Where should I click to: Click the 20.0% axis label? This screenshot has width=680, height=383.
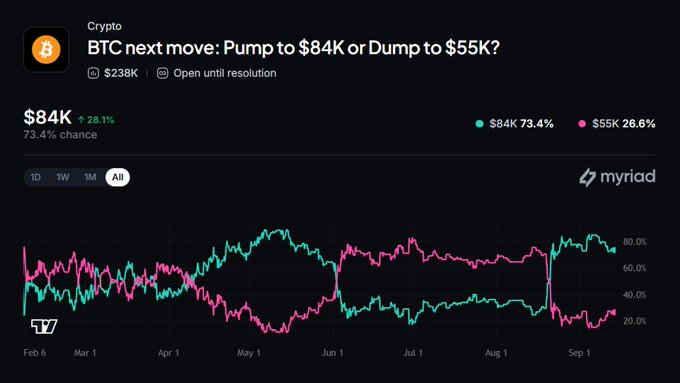(634, 321)
